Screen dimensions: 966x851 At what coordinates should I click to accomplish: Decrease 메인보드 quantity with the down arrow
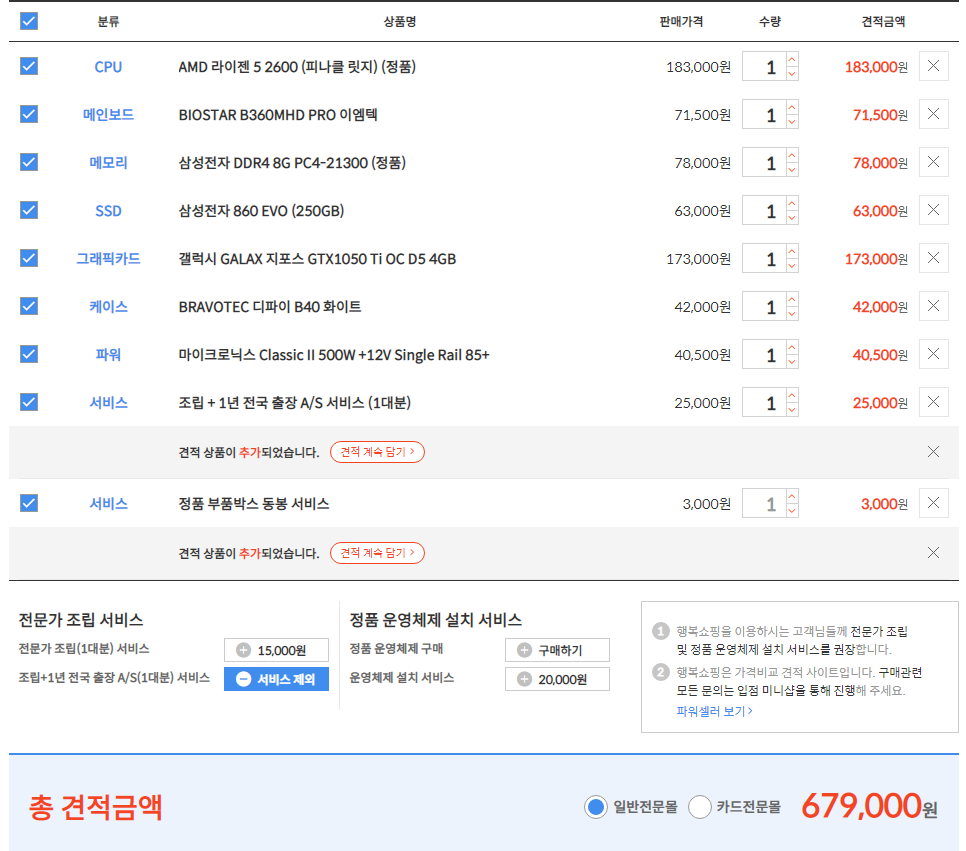792,121
